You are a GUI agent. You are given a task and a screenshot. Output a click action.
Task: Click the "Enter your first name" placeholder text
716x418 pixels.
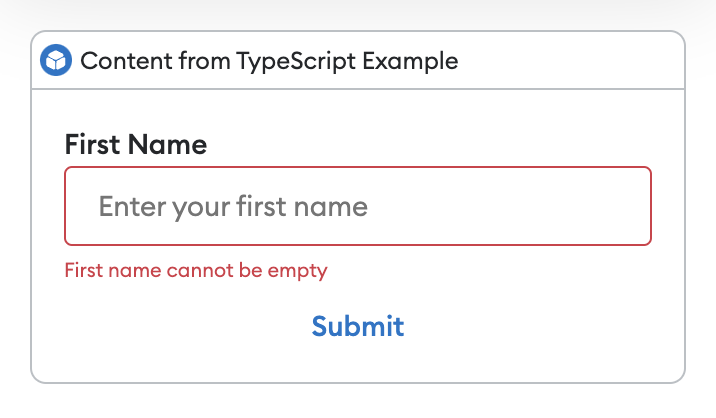click(x=233, y=207)
